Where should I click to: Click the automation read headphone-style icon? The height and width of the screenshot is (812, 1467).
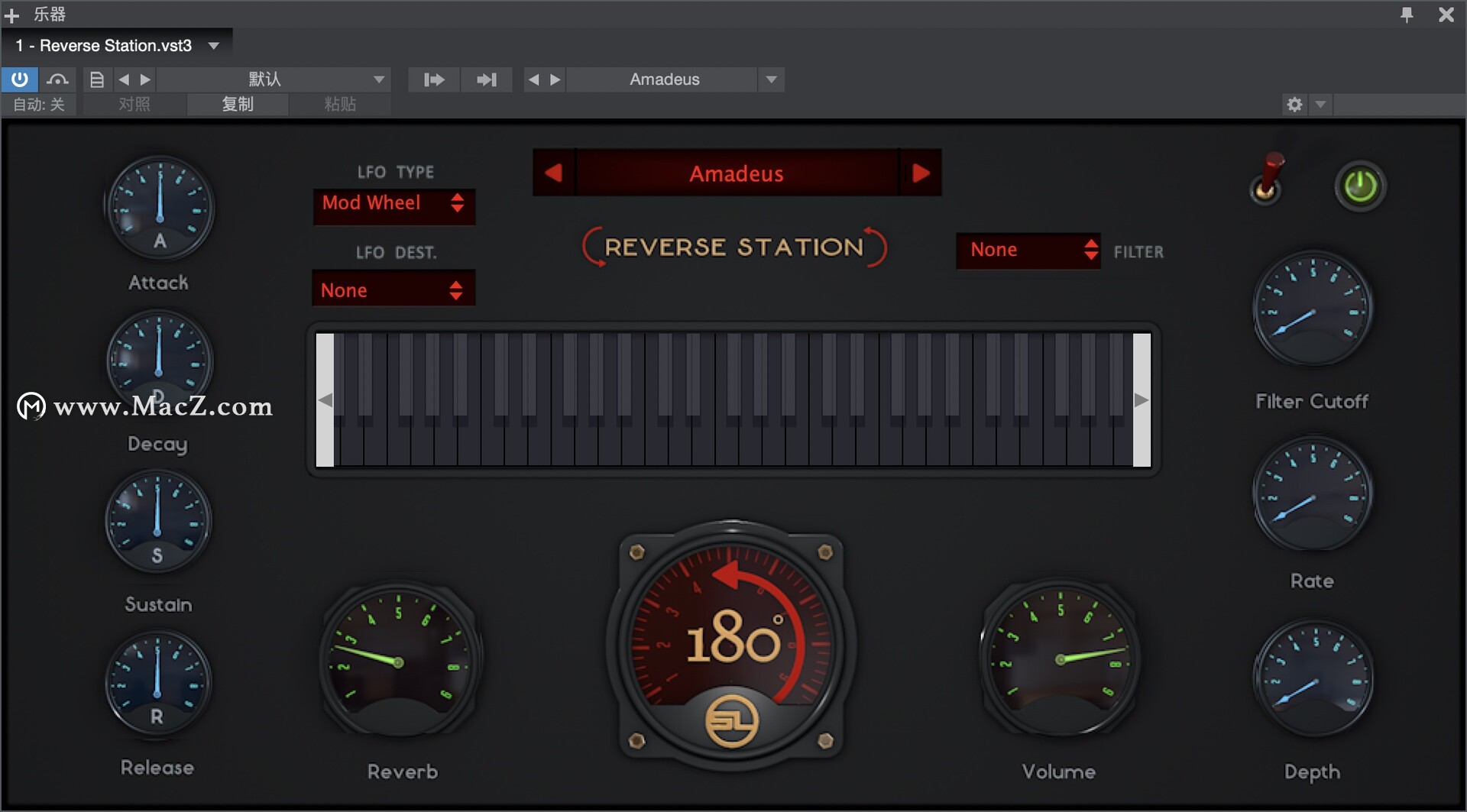tap(57, 79)
